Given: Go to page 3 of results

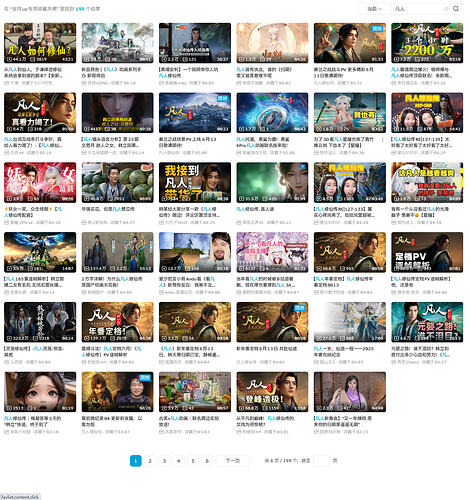Looking at the screenshot, I should (x=164, y=461).
